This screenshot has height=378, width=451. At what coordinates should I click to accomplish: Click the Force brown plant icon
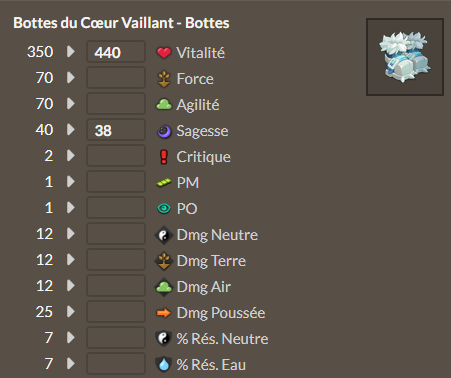pos(164,79)
